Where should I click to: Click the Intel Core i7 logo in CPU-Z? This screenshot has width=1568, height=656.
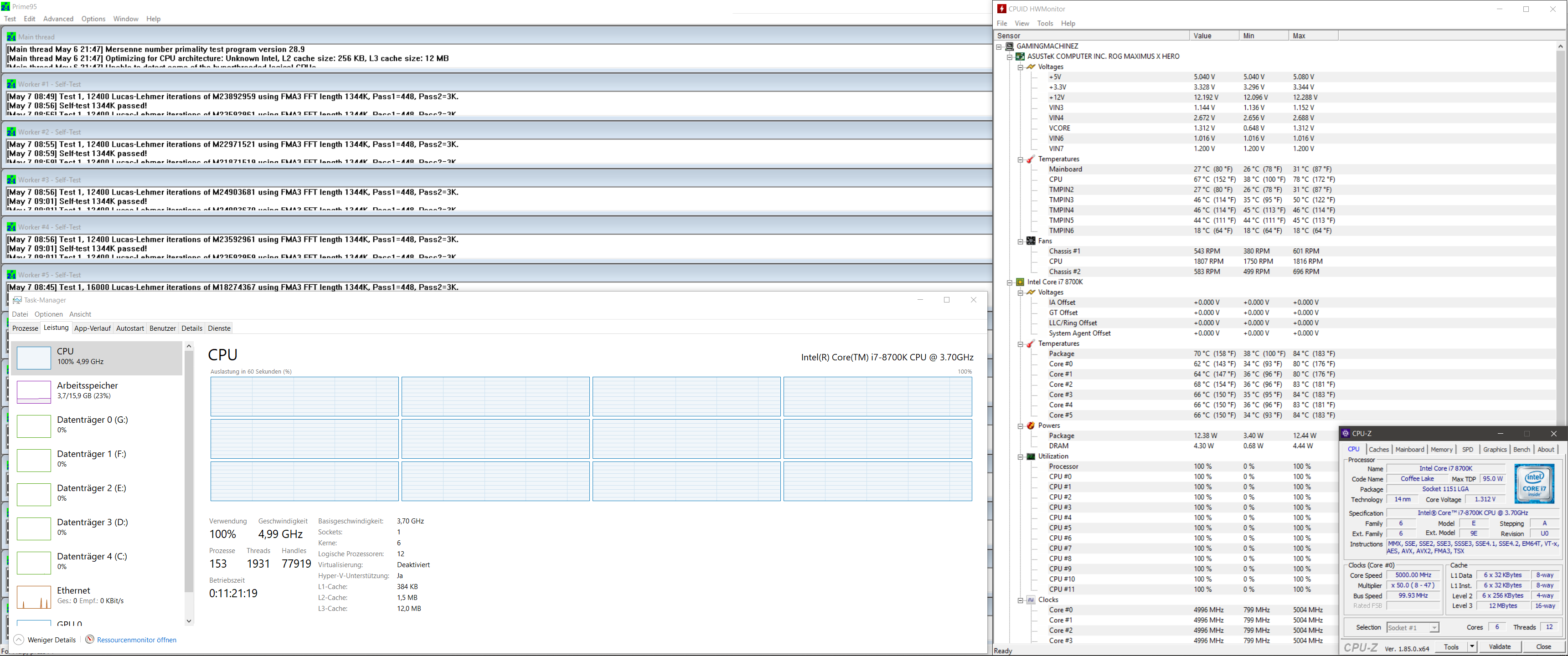(x=1534, y=484)
